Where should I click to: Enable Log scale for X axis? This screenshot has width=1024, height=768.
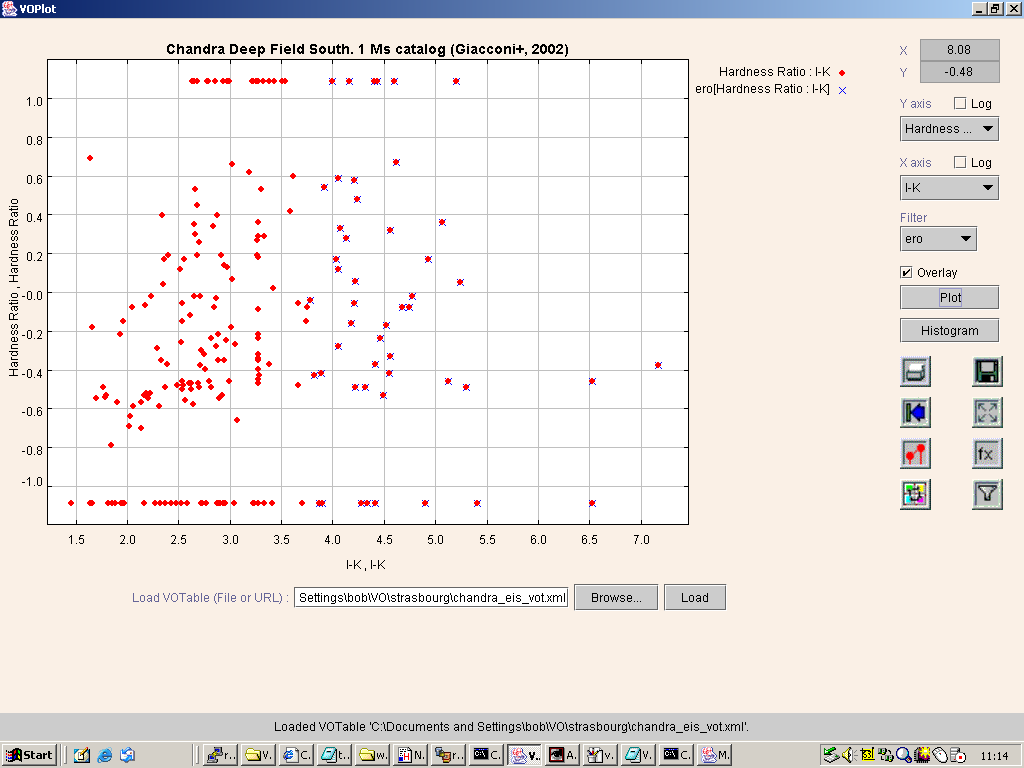point(960,163)
